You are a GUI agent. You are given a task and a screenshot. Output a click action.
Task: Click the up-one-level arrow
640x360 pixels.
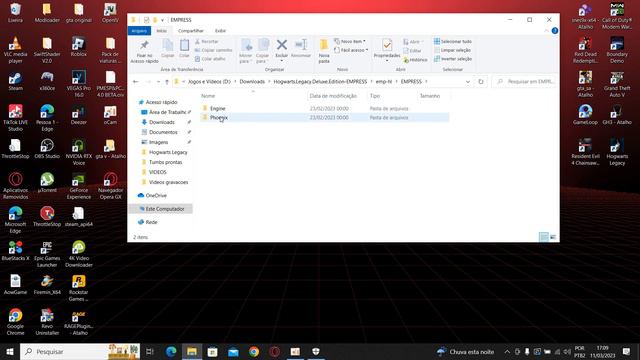[167, 82]
